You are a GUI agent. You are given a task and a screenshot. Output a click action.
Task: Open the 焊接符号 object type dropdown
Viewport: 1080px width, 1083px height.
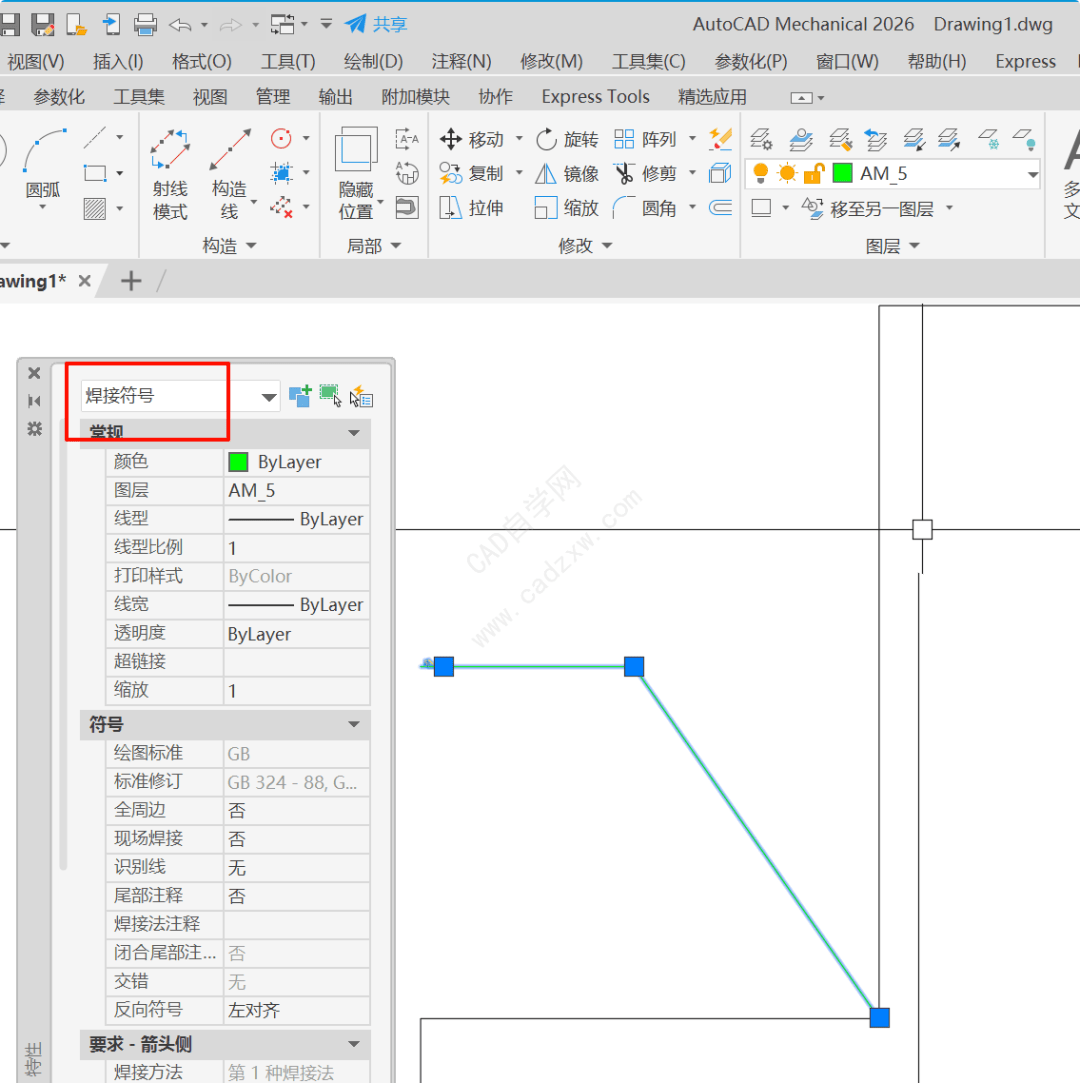point(268,397)
